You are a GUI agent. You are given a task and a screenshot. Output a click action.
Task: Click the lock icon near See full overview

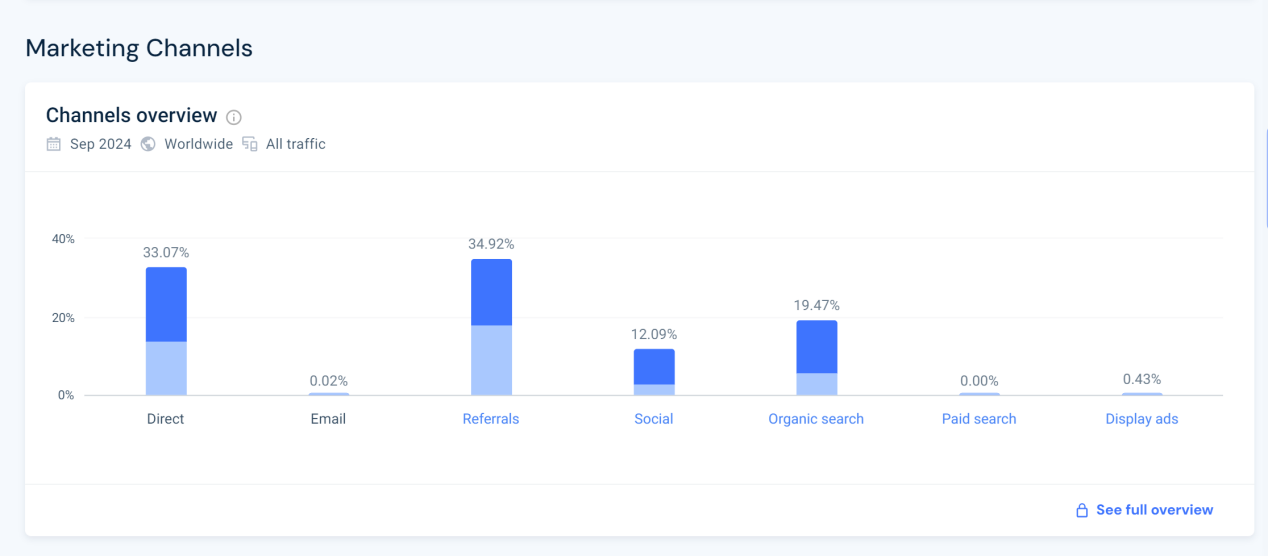[1081, 510]
